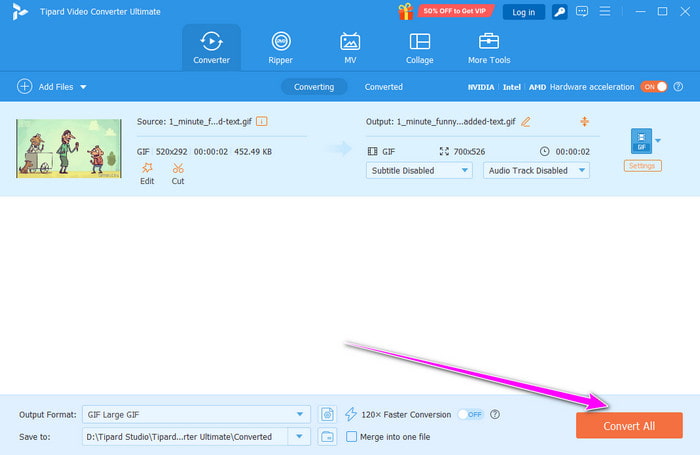The image size is (700, 455).
Task: Open Output Format GIF Large GIF dropdown
Action: (x=198, y=414)
